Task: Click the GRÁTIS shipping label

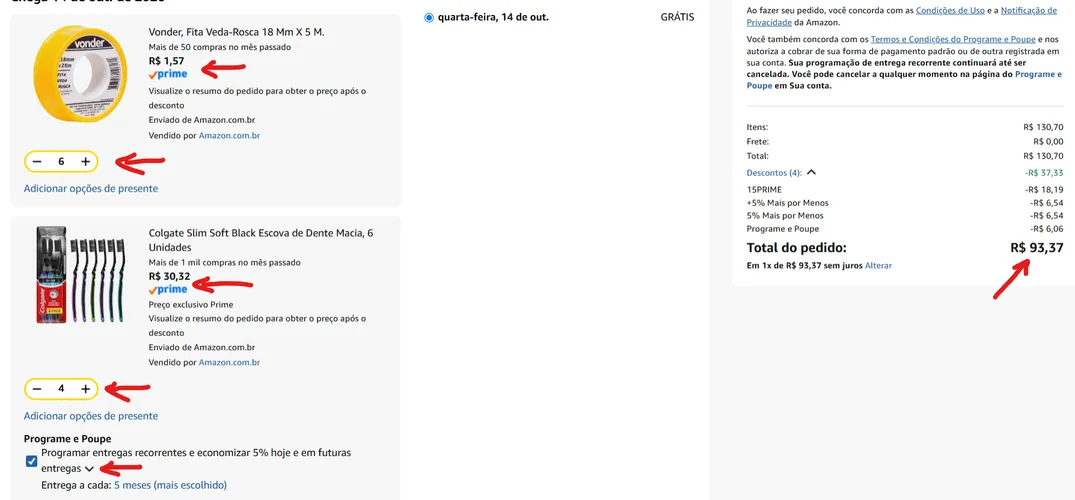Action: point(677,17)
